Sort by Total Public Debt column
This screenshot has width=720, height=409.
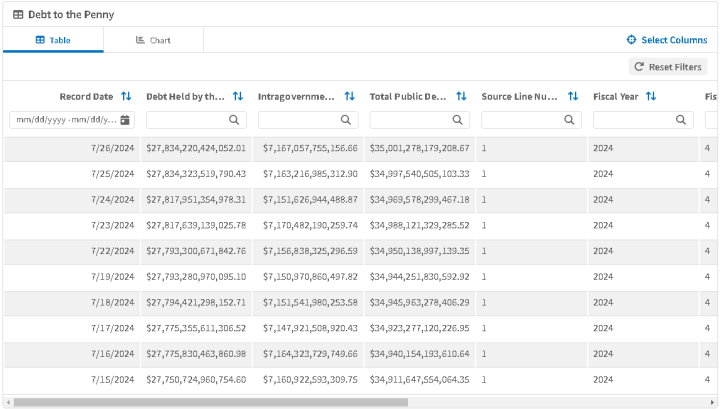pyautogui.click(x=461, y=96)
